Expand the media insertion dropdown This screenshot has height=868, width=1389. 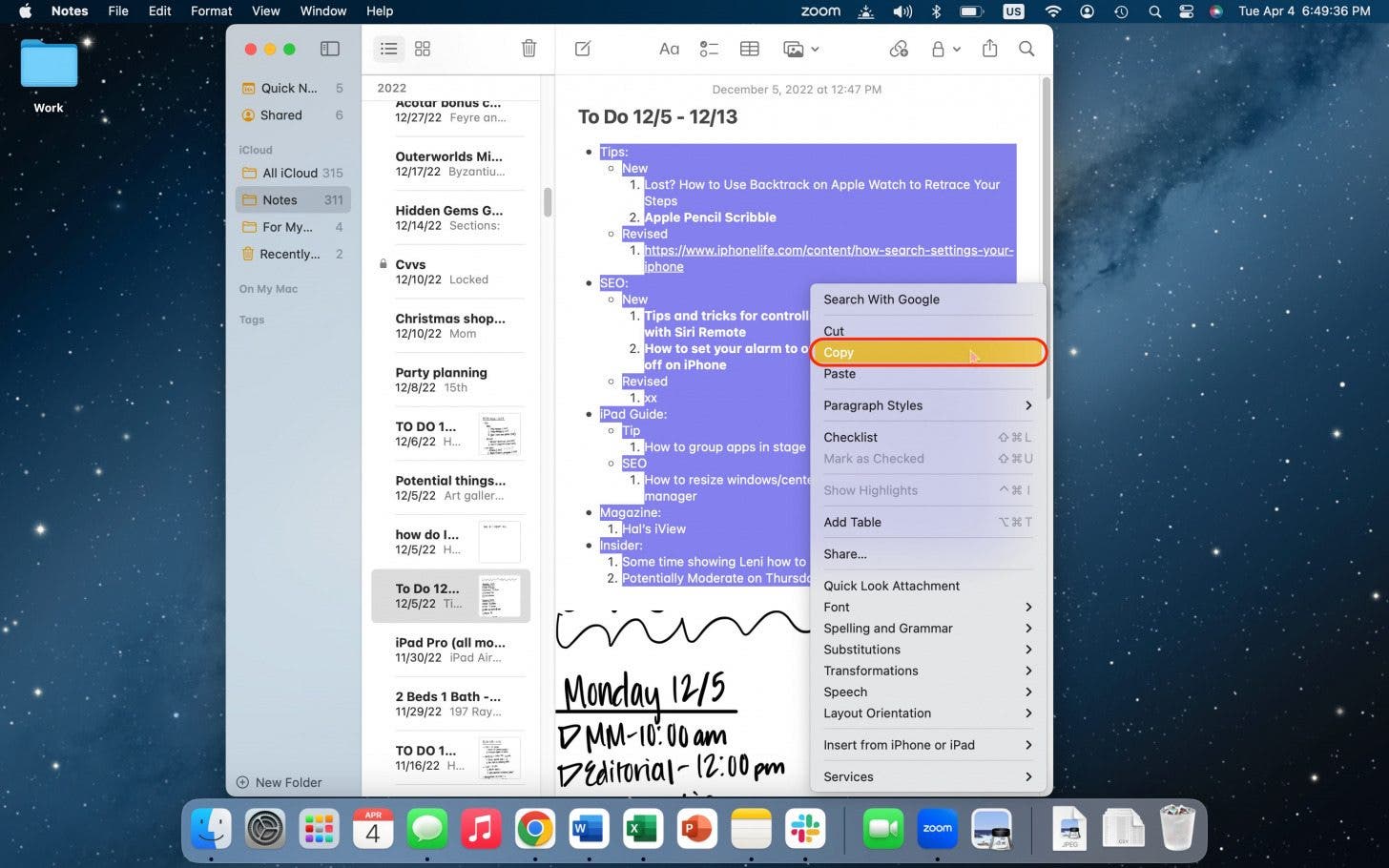[x=814, y=49]
